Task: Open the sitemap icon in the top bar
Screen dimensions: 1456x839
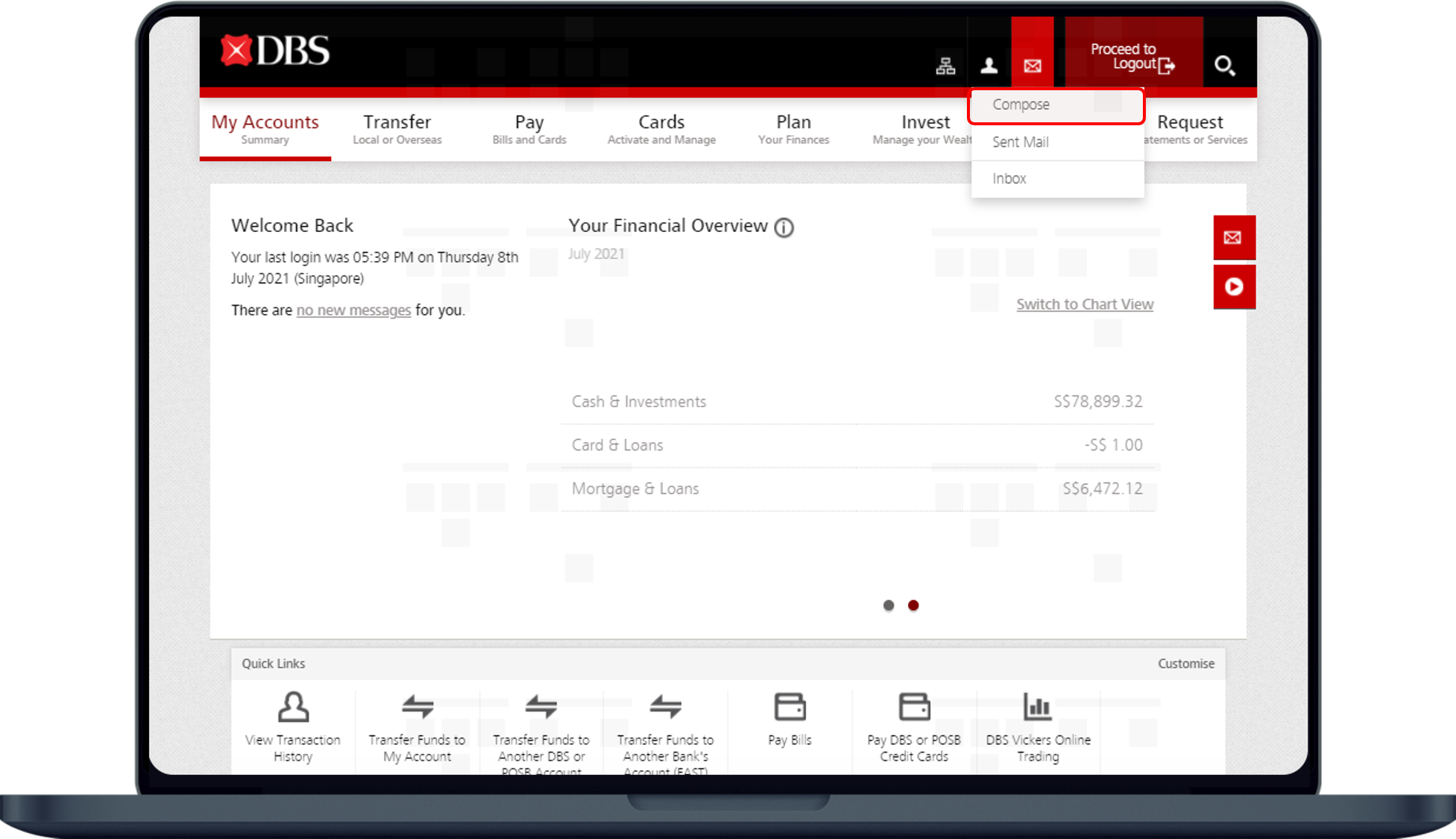Action: tap(945, 66)
